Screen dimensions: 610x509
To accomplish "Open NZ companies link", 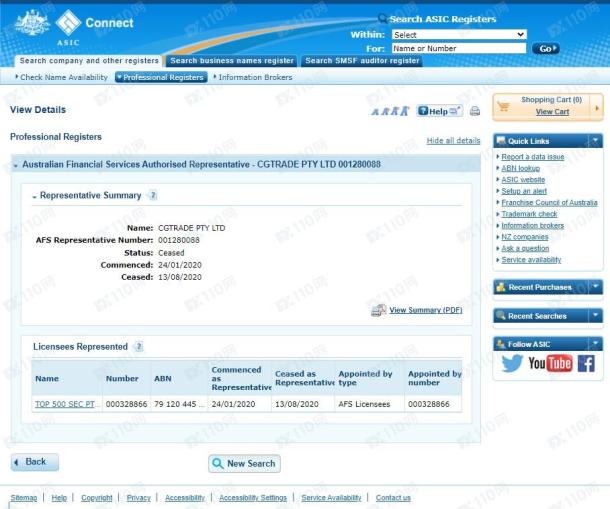I will click(x=525, y=237).
